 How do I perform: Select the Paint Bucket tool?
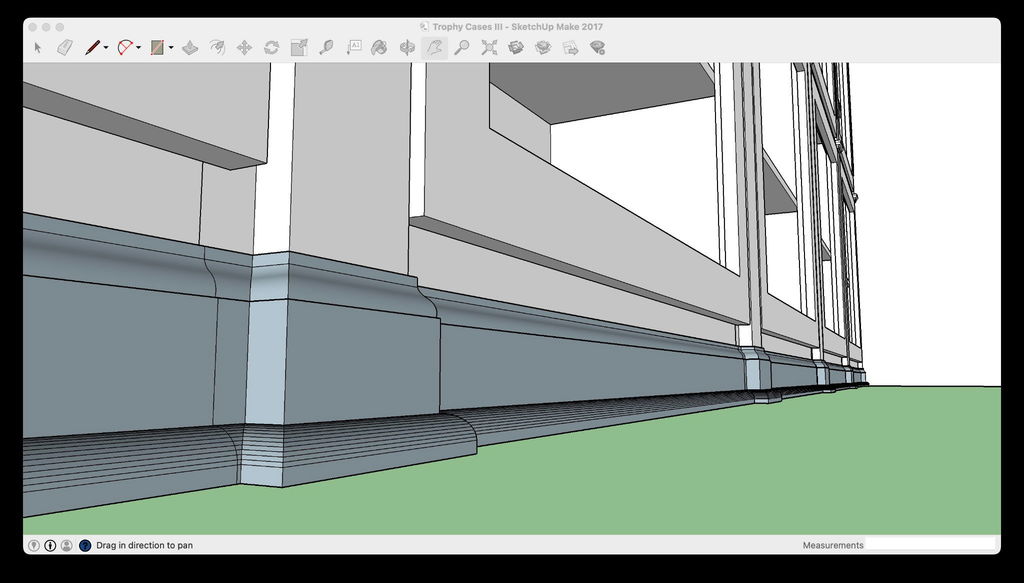pos(380,47)
